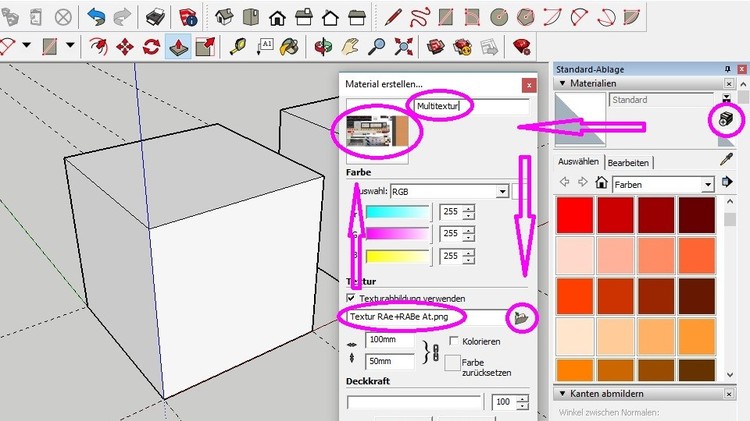This screenshot has width=750, height=421.
Task: Adjust the yellow blue-channel slider
Action: click(x=398, y=256)
